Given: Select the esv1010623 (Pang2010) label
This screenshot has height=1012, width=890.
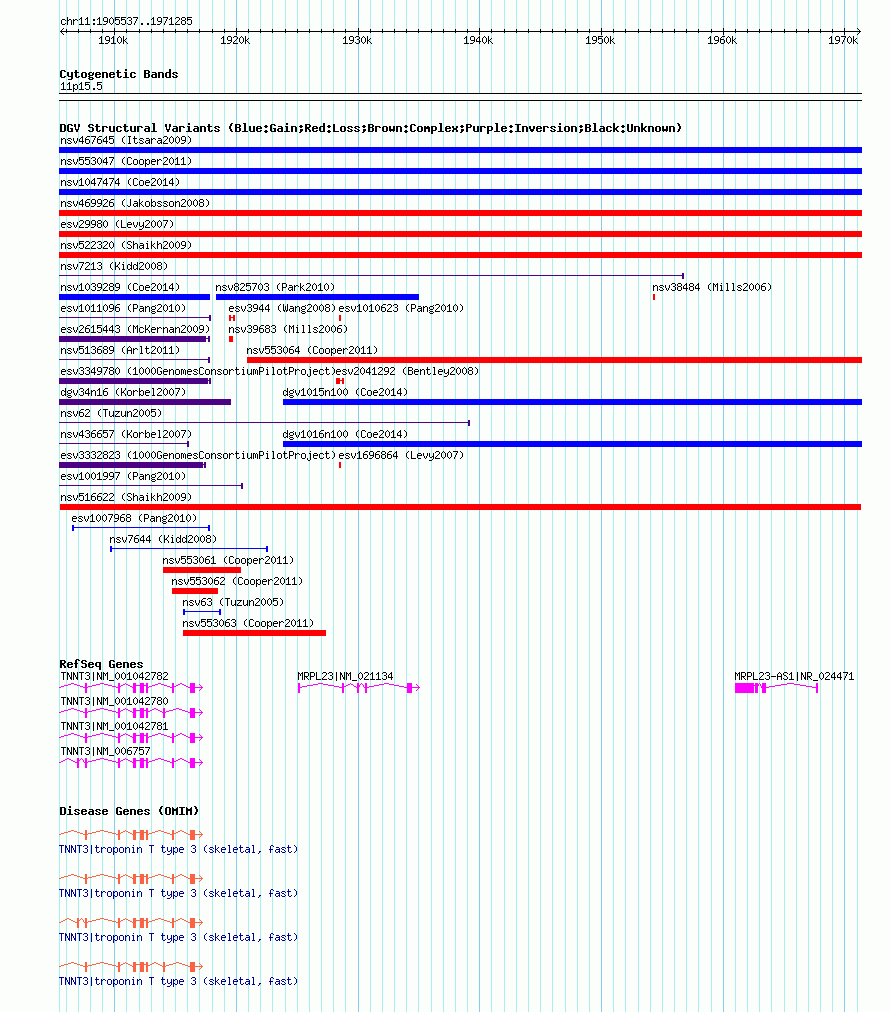Looking at the screenshot, I should (x=401, y=309).
